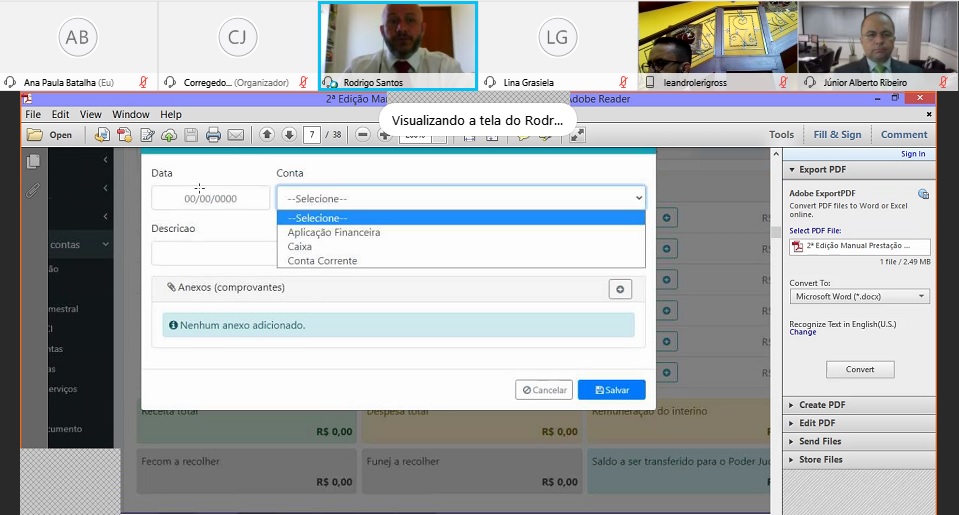This screenshot has height=515, width=959.
Task: Expand the Create PDF section
Action: [821, 405]
